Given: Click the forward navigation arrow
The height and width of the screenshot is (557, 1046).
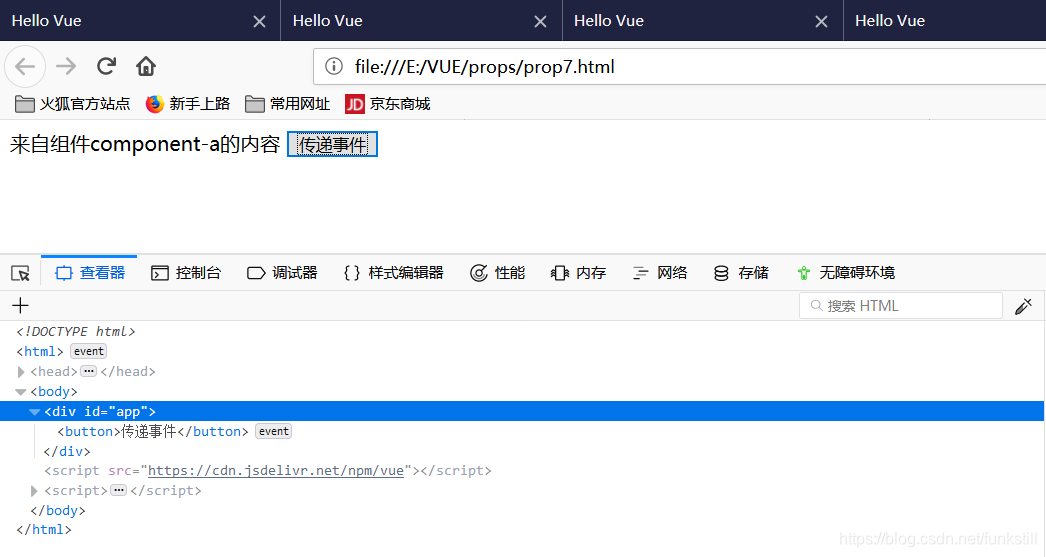Looking at the screenshot, I should point(66,66).
